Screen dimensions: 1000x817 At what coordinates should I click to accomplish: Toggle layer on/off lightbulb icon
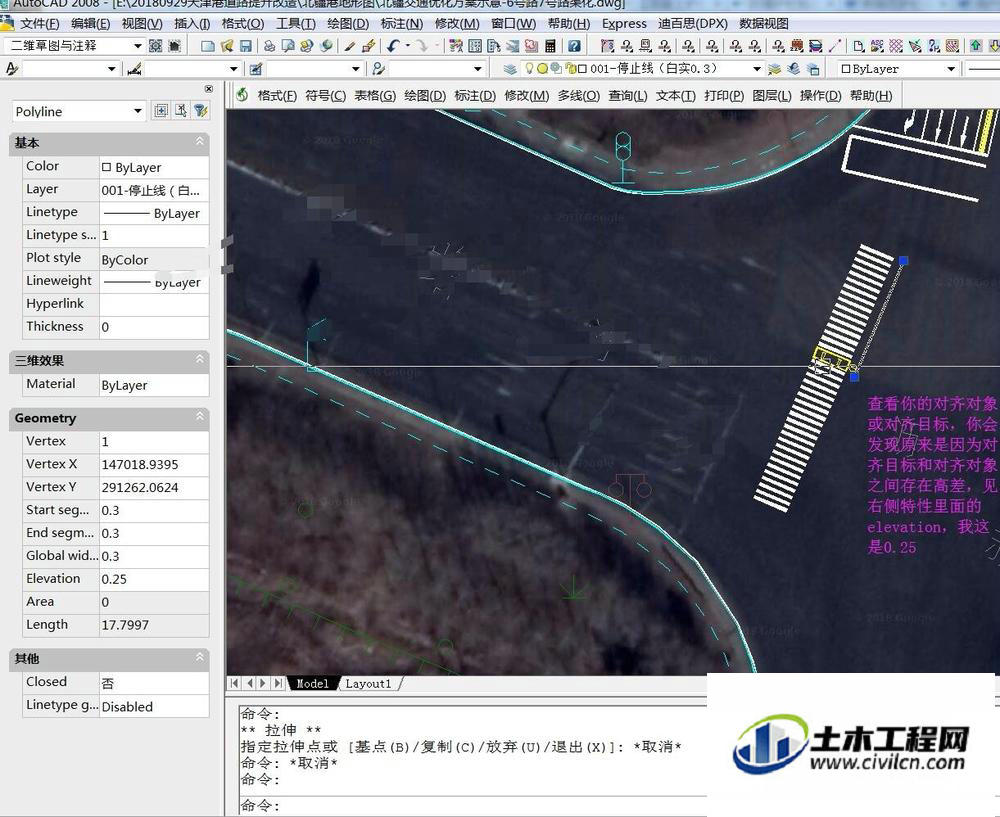(x=529, y=68)
